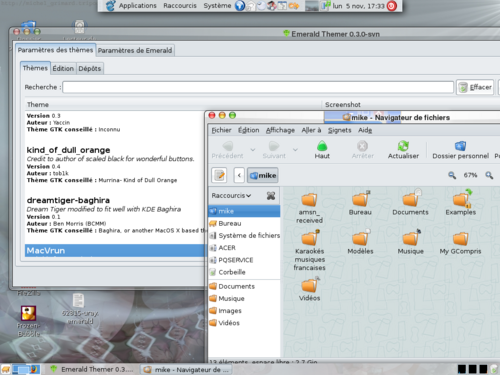
Task: Open the Applications menu in top panel
Action: click(137, 6)
